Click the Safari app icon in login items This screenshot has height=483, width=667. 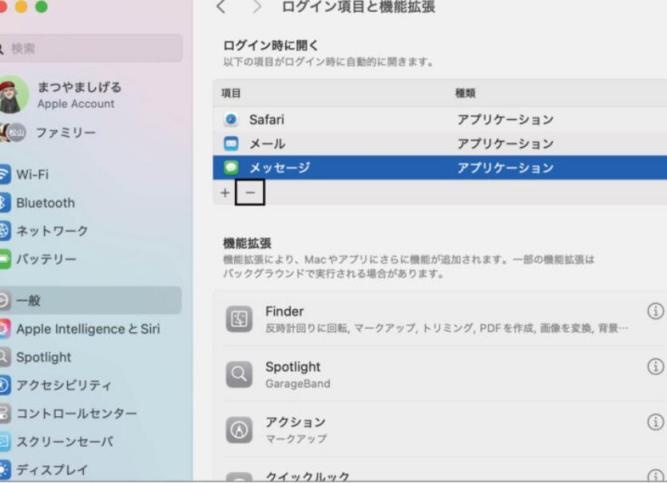point(231,120)
